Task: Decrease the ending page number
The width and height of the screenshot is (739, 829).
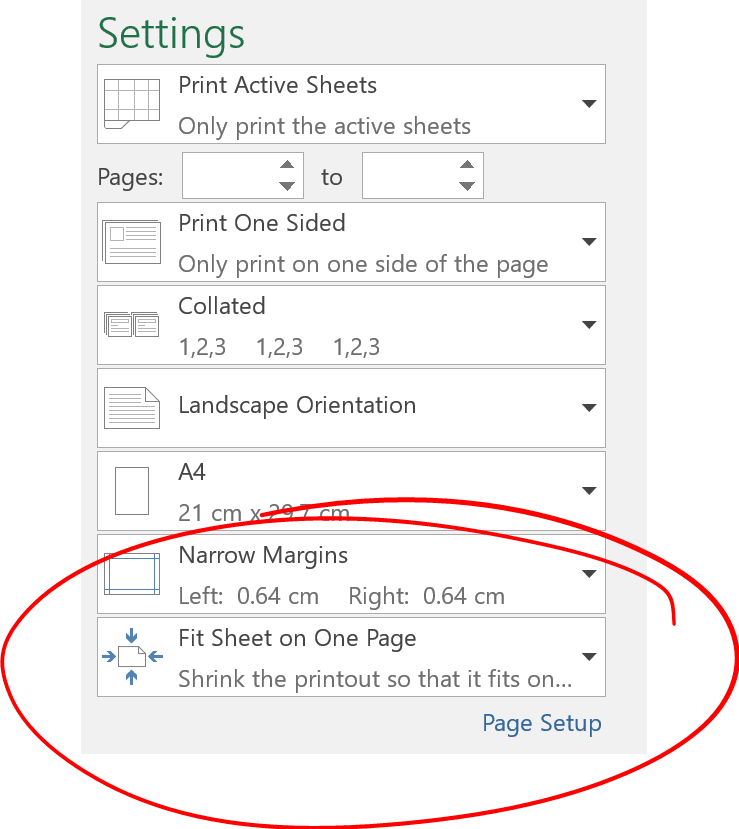Action: [467, 186]
